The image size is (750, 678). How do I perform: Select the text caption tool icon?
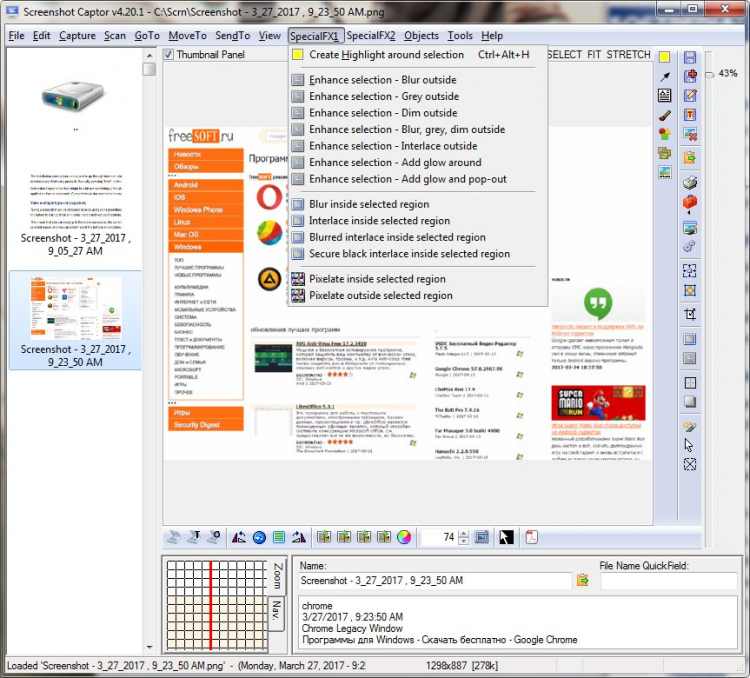[x=664, y=96]
